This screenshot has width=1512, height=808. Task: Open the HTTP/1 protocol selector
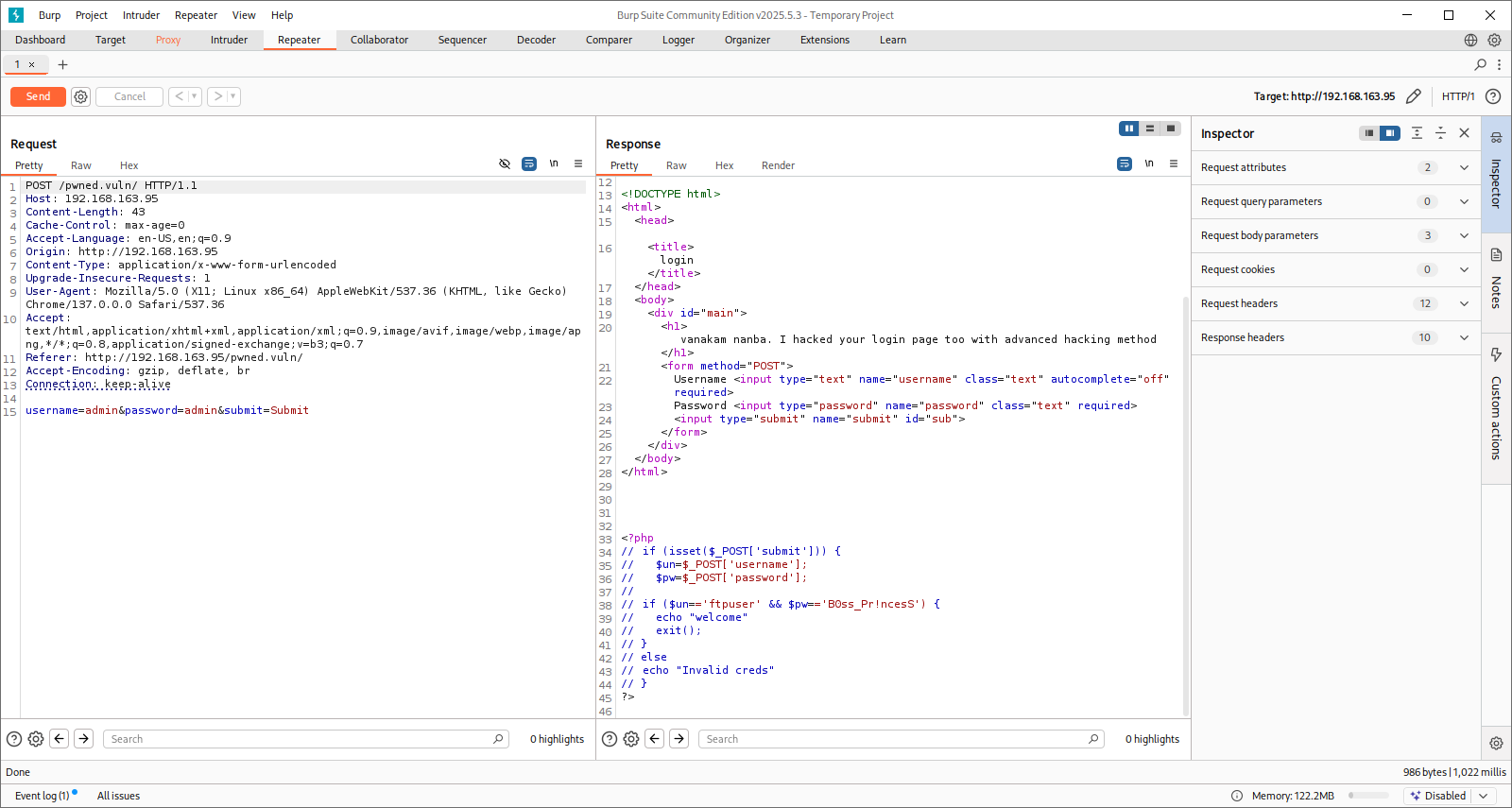coord(1457,96)
